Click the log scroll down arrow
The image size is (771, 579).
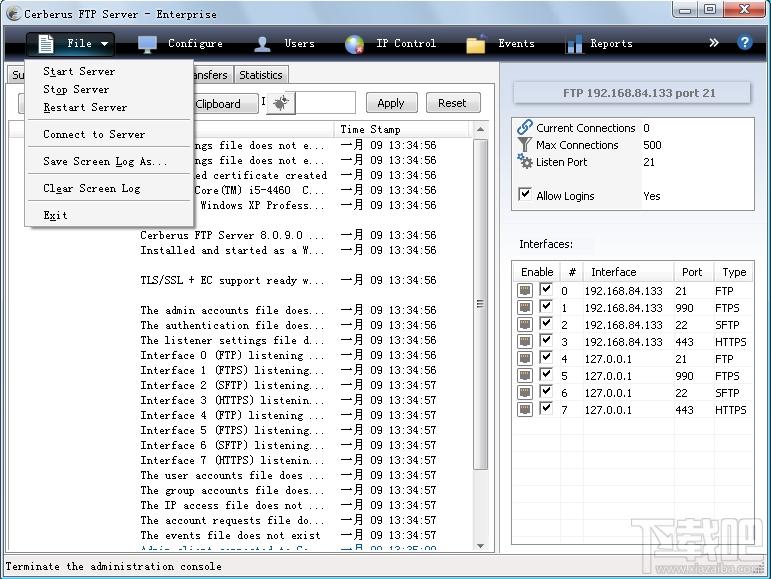click(480, 546)
